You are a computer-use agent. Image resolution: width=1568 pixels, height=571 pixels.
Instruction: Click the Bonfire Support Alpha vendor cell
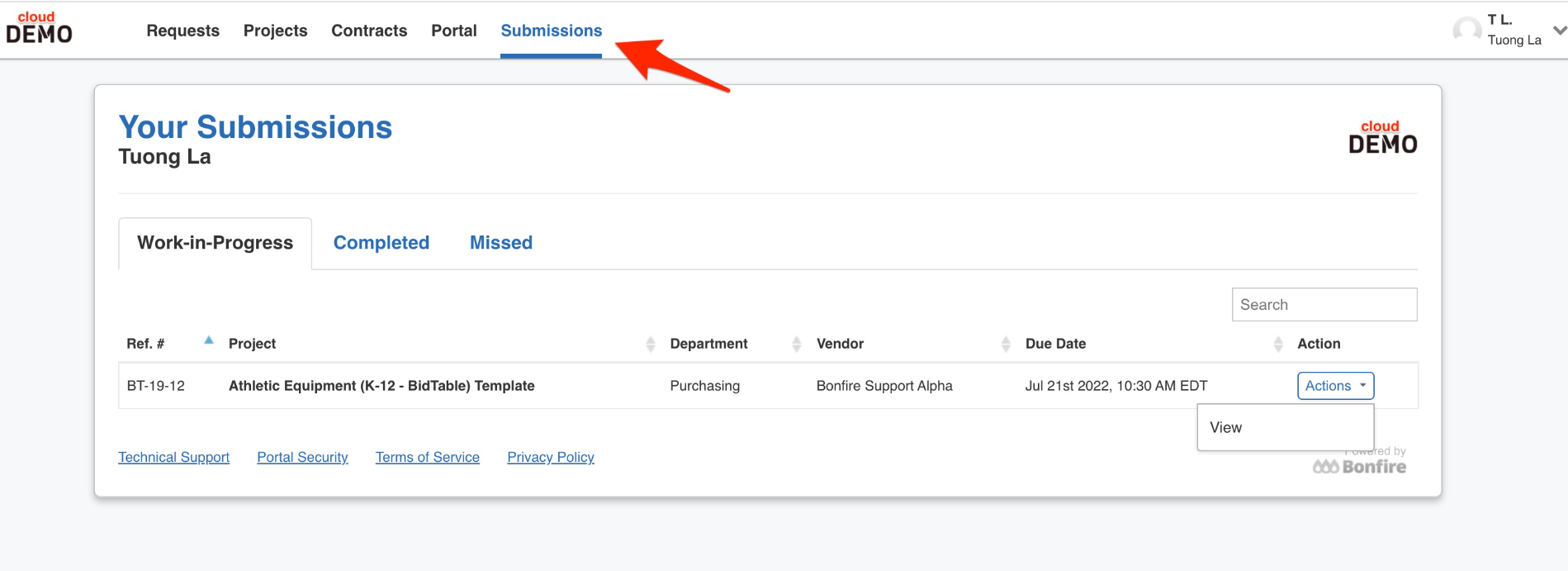884,386
